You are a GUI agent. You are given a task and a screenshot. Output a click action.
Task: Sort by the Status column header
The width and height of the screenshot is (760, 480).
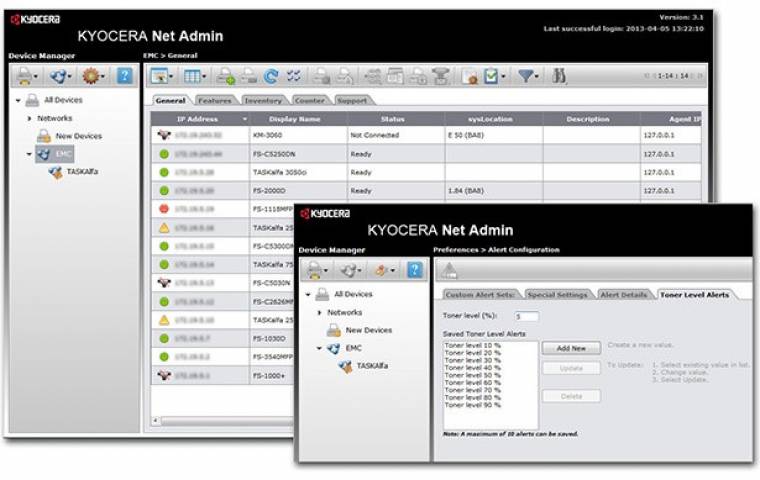(x=392, y=119)
